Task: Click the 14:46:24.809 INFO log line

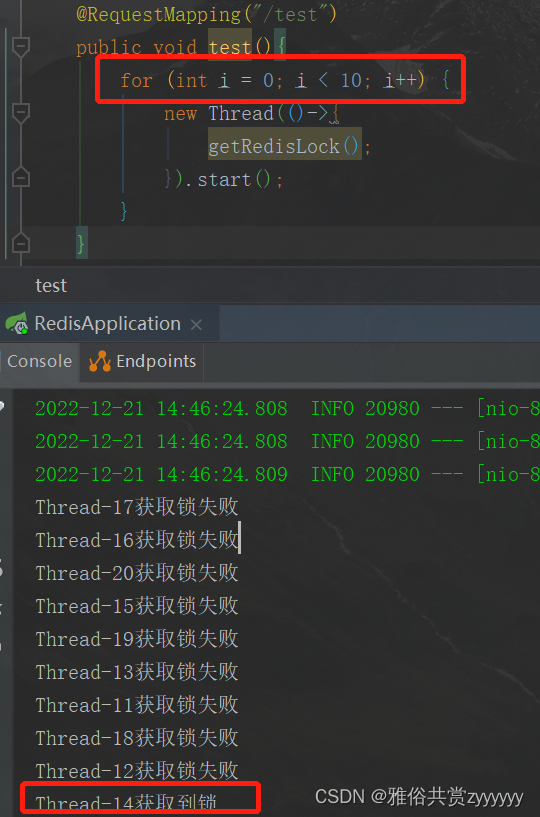Action: coord(287,474)
